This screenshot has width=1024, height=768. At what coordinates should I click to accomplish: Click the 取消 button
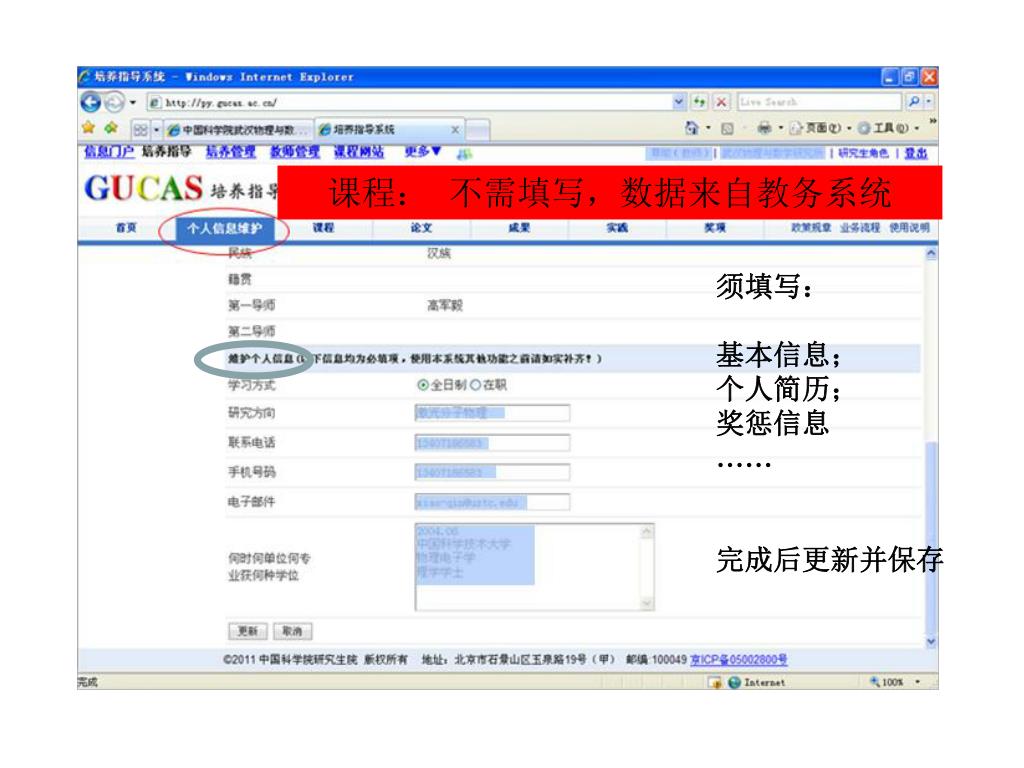292,631
